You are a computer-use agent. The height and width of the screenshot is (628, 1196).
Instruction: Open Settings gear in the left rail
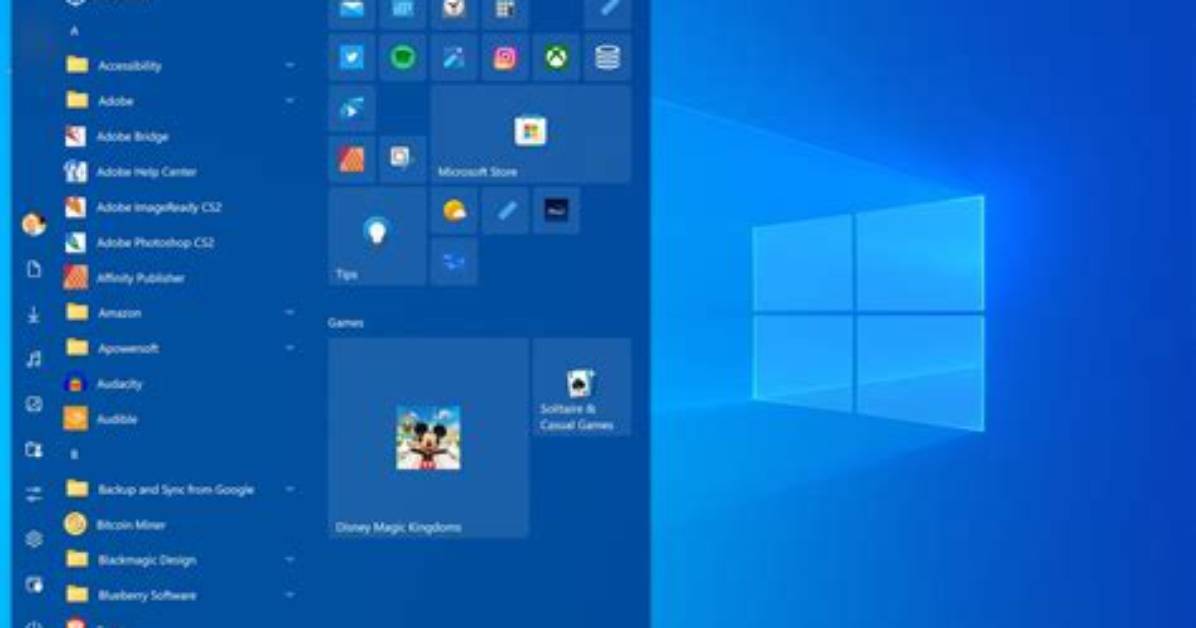point(34,539)
